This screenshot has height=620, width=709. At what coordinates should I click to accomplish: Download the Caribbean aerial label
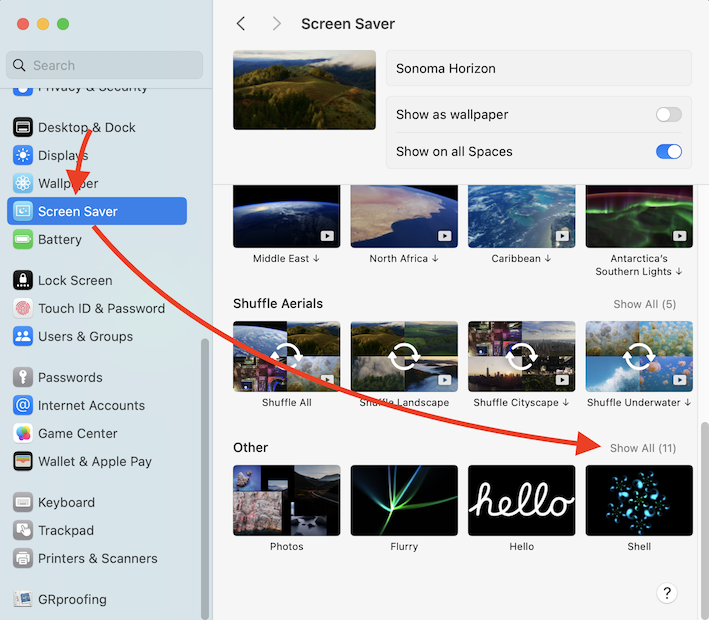tap(521, 258)
